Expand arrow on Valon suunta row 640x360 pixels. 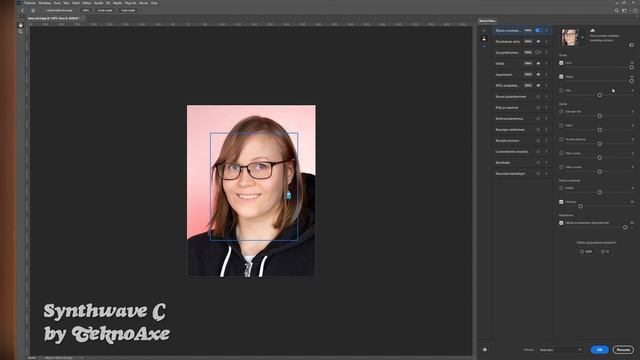coord(633,167)
